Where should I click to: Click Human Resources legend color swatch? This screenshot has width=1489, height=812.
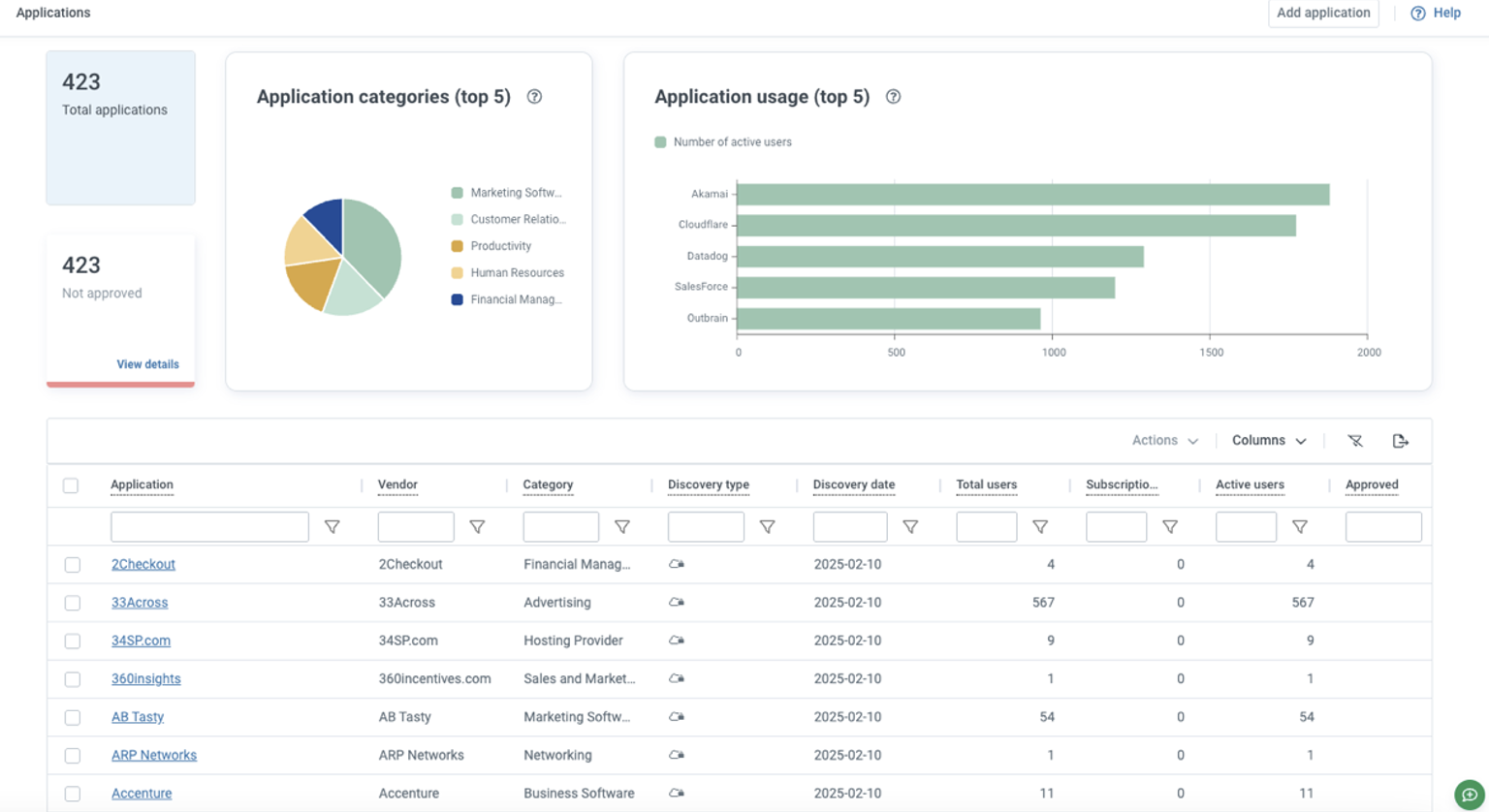click(457, 273)
